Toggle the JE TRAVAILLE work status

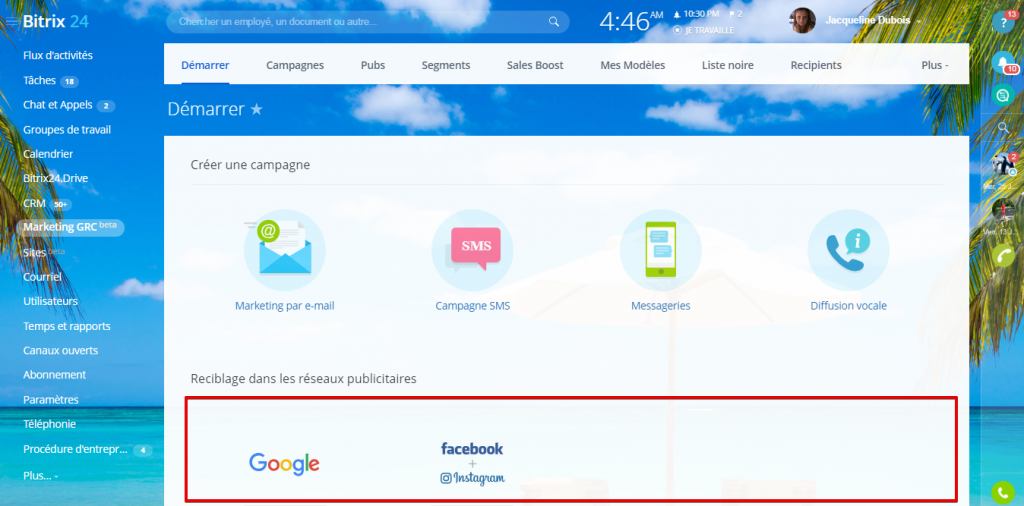tap(703, 30)
